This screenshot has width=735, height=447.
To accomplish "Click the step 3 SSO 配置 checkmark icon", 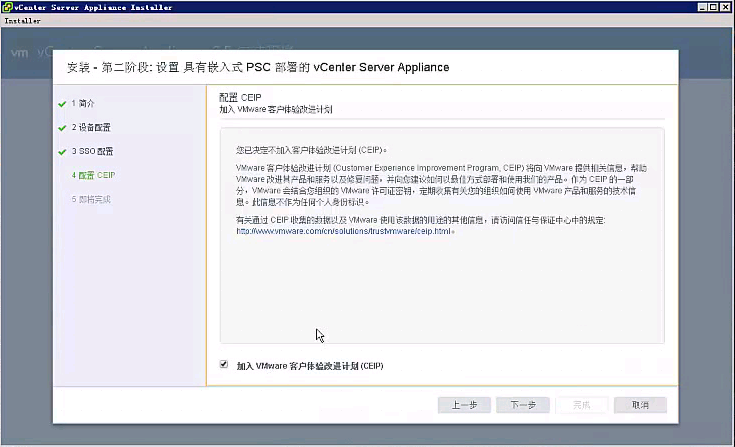I will tap(62, 152).
